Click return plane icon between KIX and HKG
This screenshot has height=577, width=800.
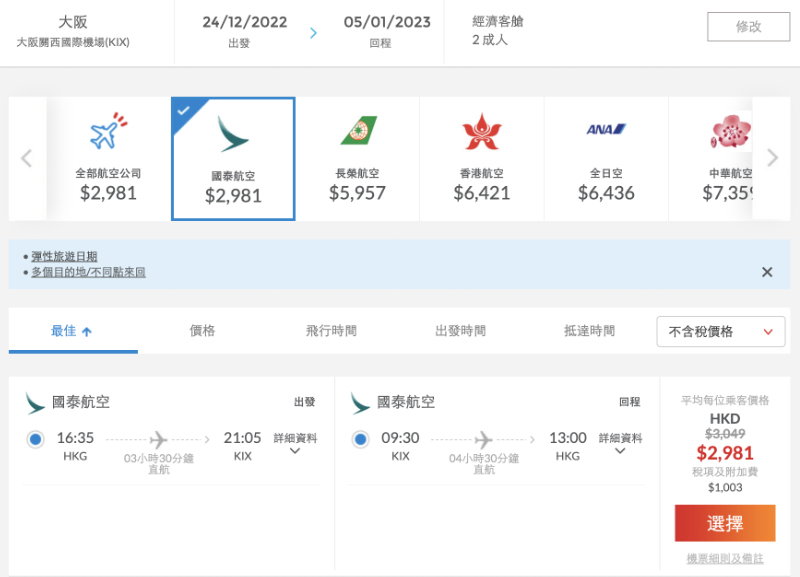coord(483,439)
